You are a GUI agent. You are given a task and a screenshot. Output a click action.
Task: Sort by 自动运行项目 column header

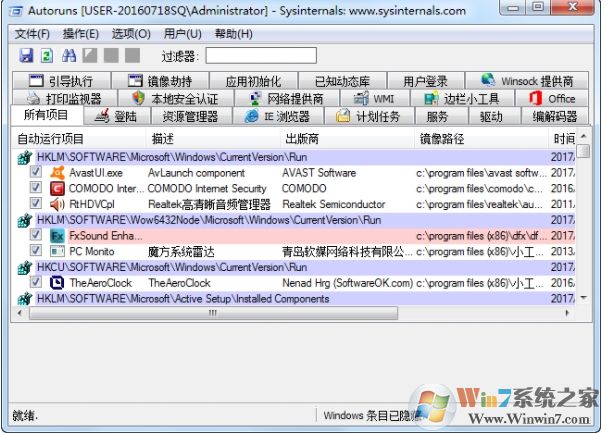click(x=79, y=138)
